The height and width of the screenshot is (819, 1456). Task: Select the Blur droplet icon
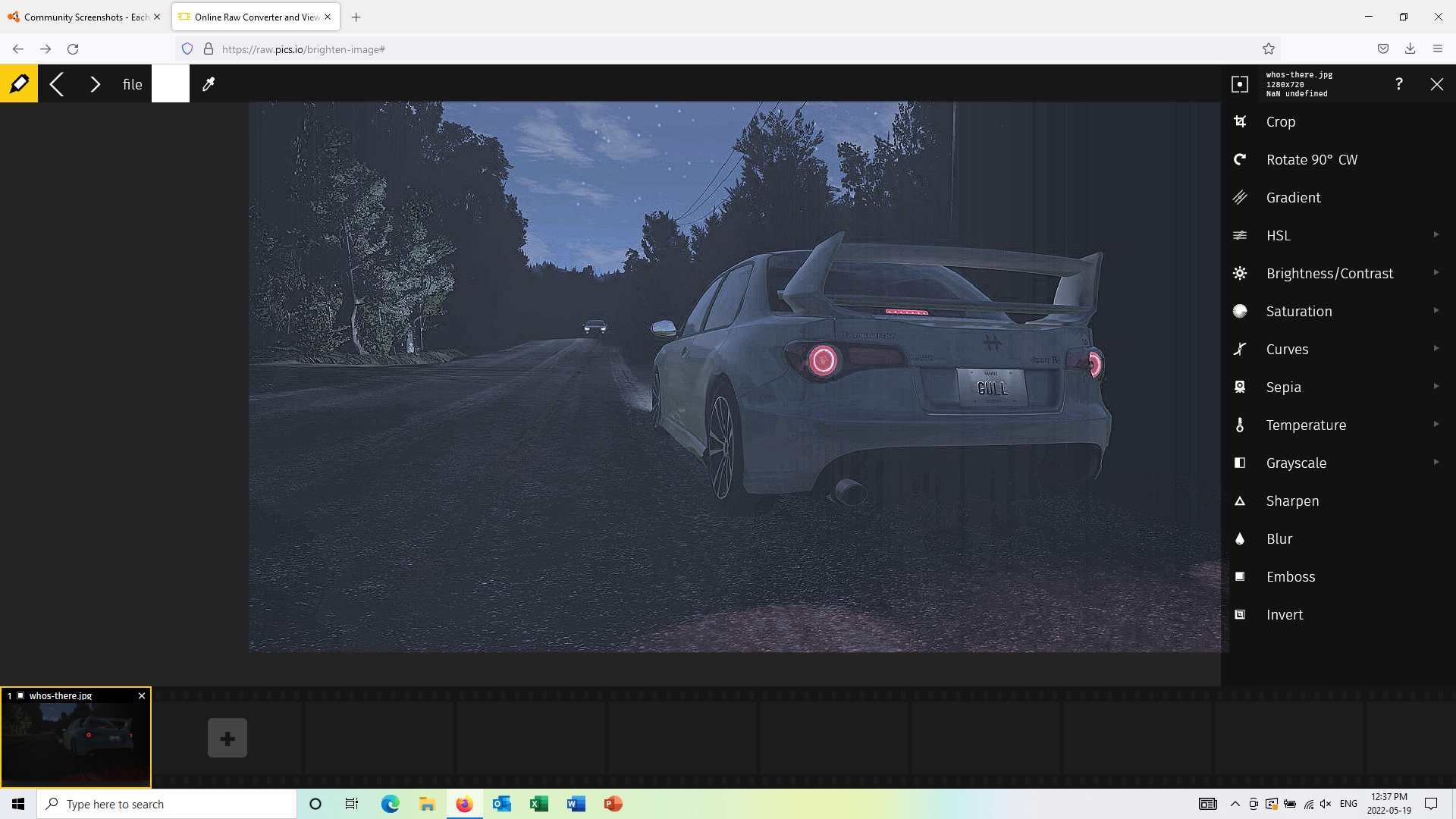click(x=1240, y=539)
